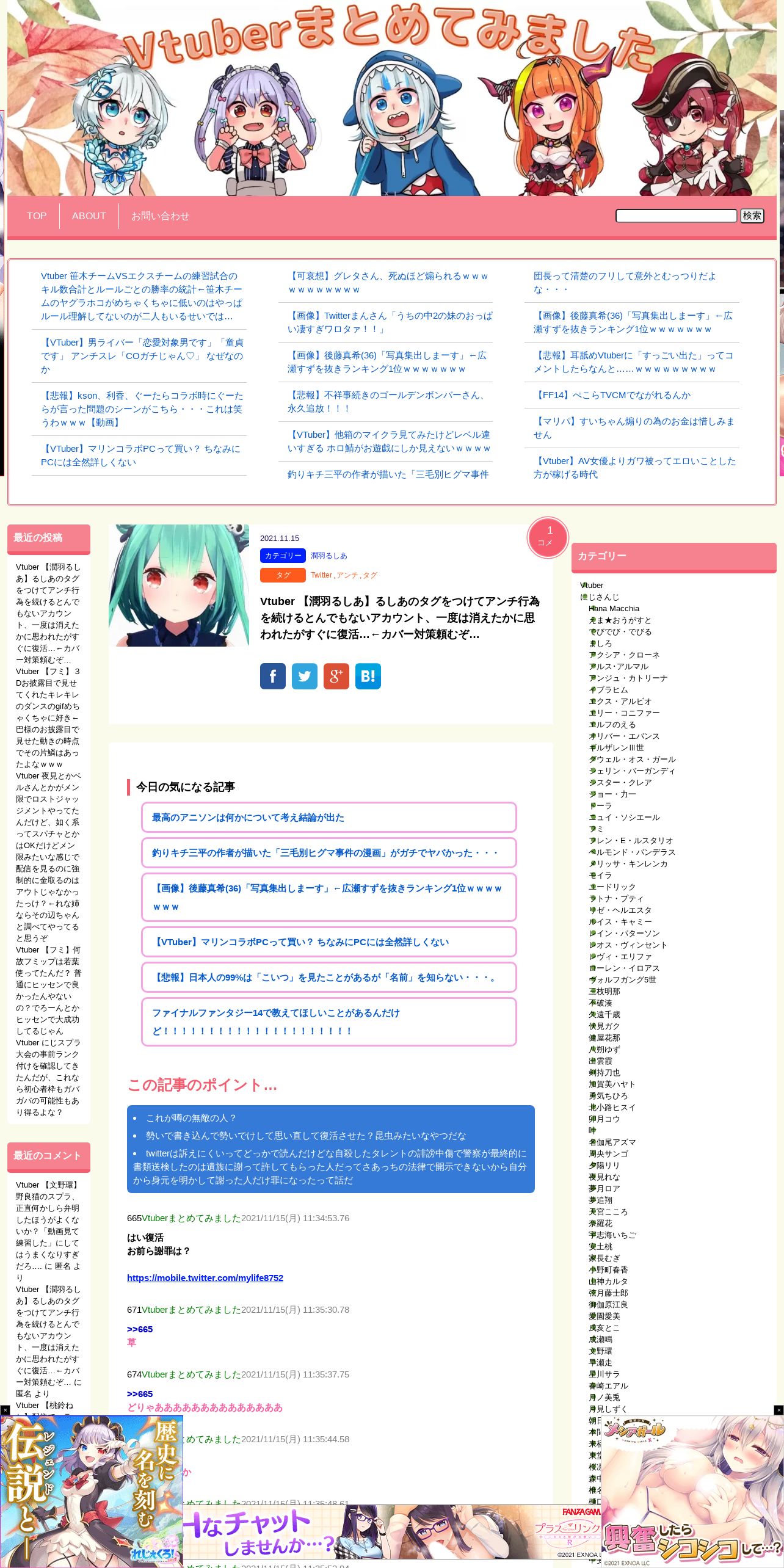Open recent post にじスプラ大会
Image resolution: width=784 pixels, height=1568 pixels.
tap(48, 1077)
